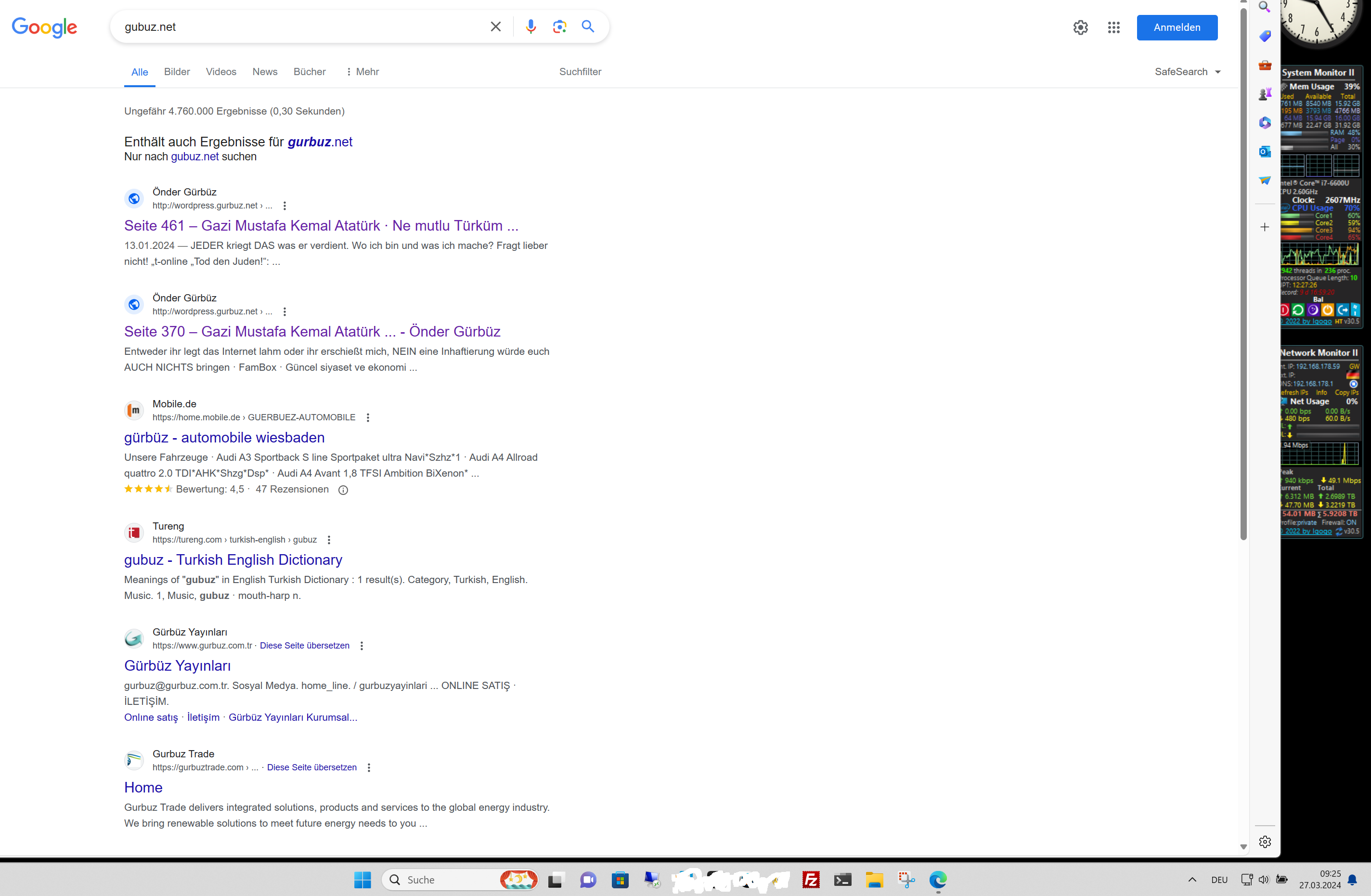Open gürbüz - automobile wiesbaden result

point(224,437)
